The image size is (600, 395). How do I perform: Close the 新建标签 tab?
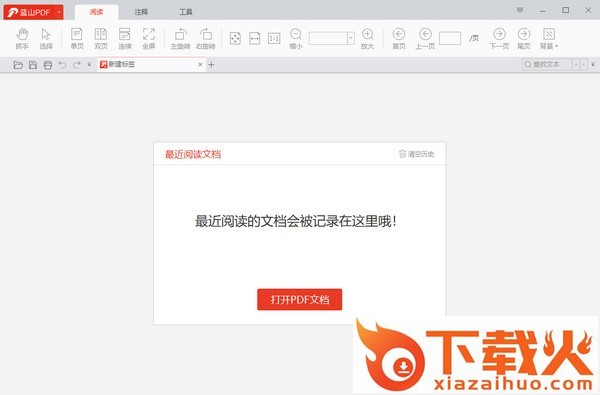point(200,65)
